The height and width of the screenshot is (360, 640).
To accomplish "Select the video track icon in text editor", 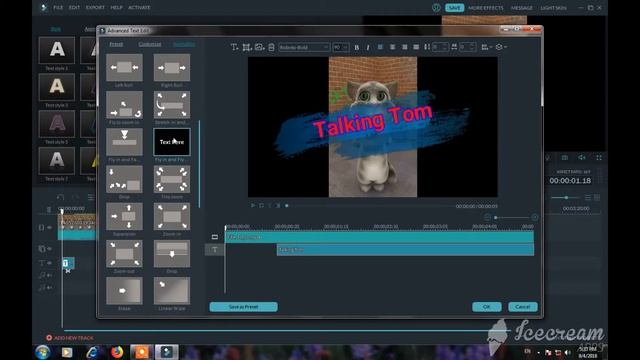I will pos(215,237).
